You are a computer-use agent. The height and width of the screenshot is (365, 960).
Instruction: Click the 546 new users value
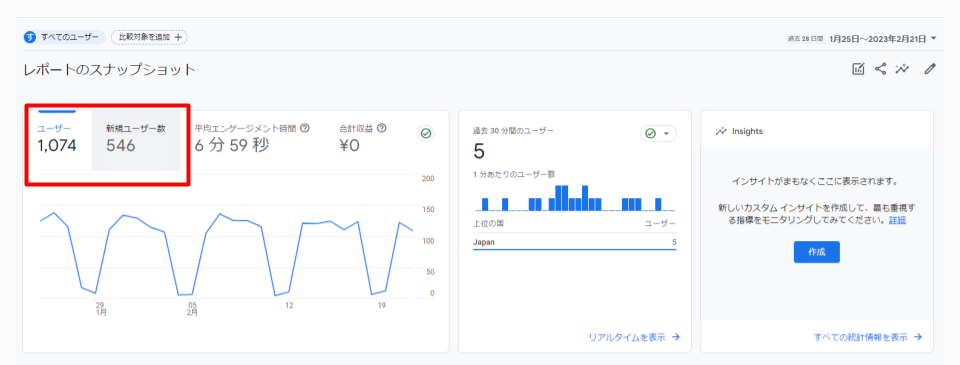tap(121, 146)
